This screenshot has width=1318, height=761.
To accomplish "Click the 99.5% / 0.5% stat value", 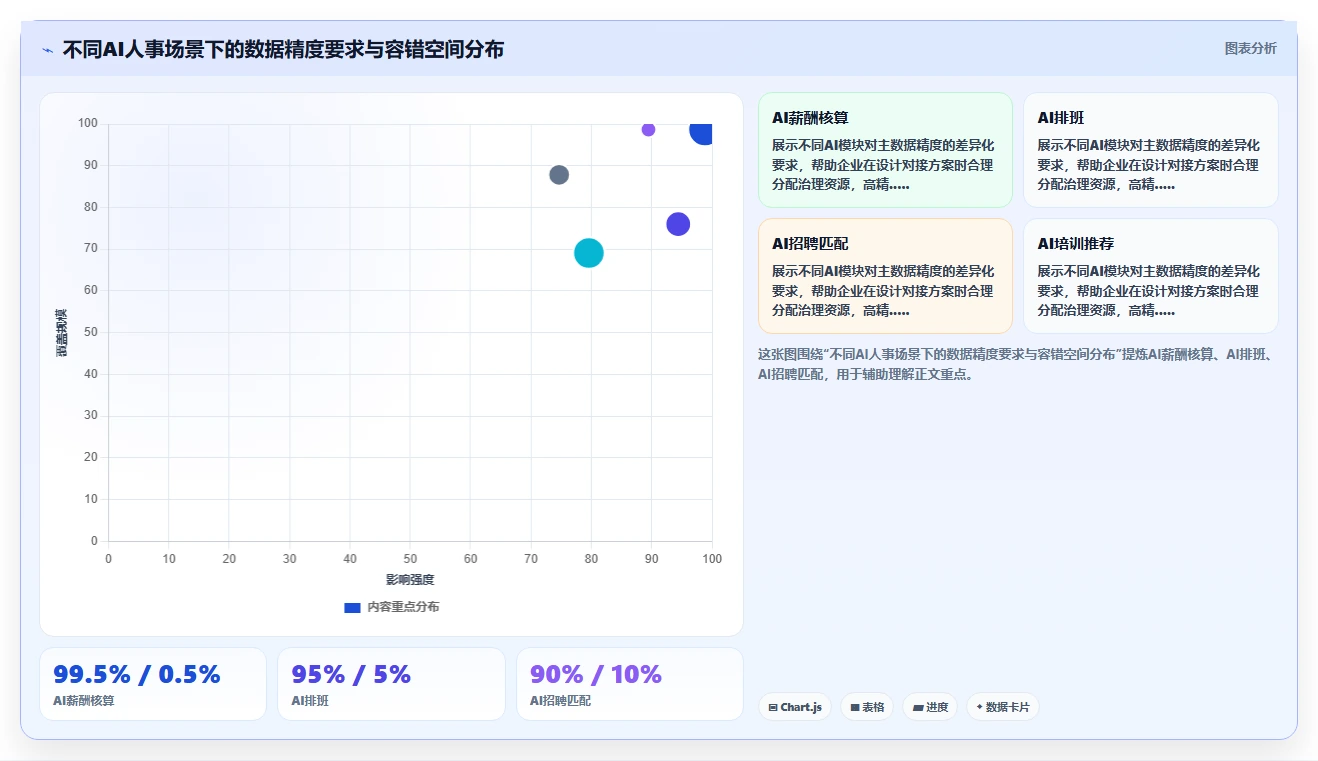I will pos(137,675).
